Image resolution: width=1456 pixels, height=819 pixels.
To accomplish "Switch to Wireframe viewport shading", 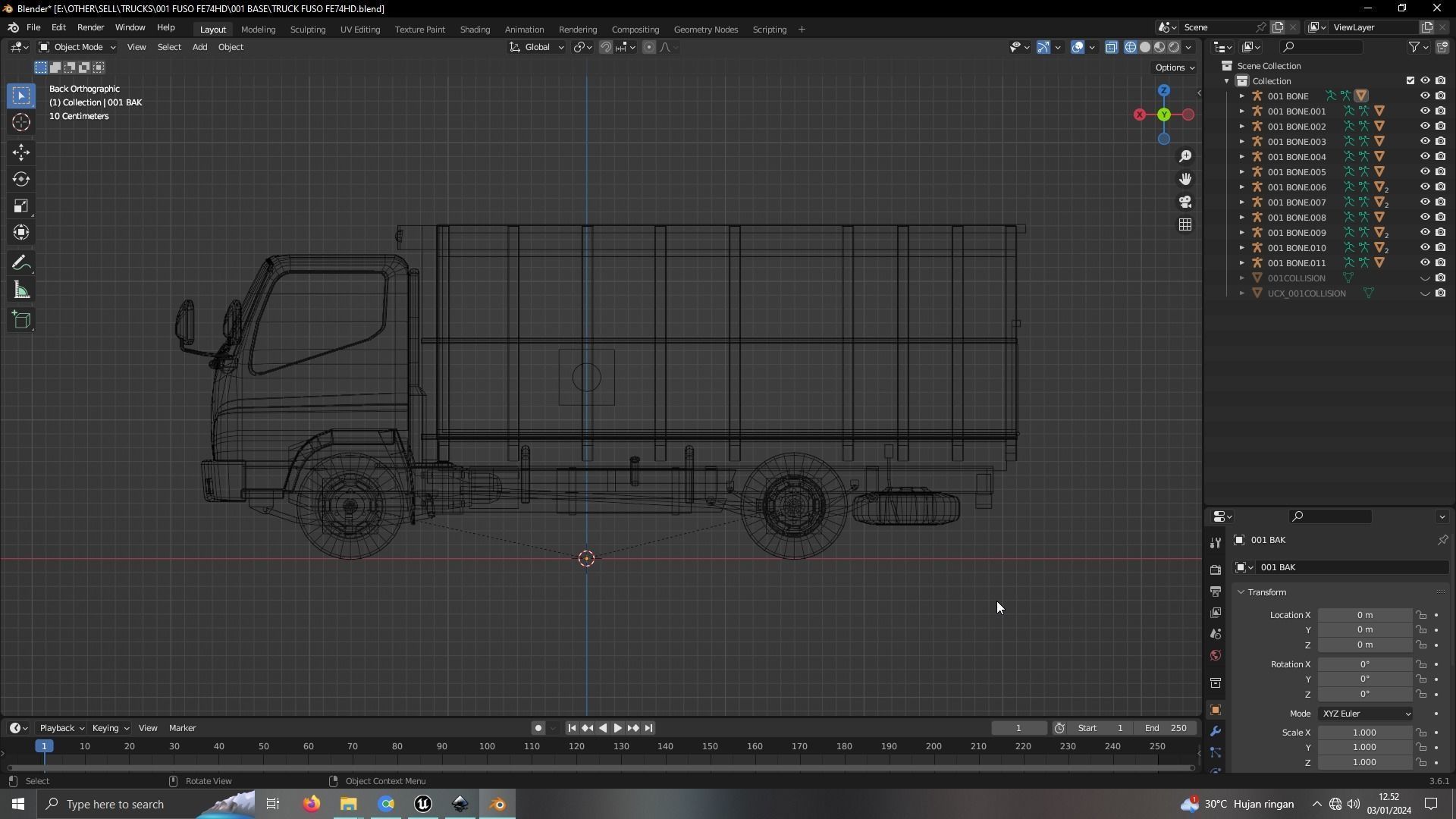I will [1131, 47].
